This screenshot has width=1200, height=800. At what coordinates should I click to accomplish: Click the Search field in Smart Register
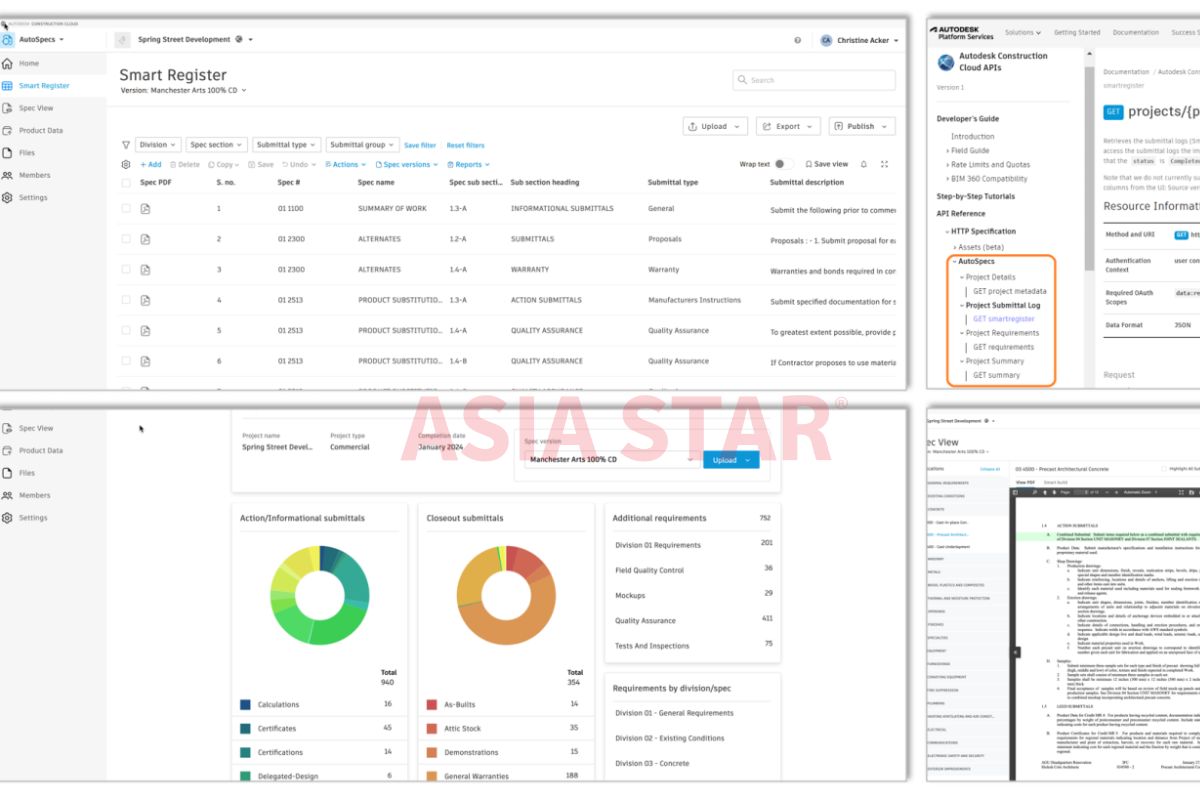tap(813, 80)
